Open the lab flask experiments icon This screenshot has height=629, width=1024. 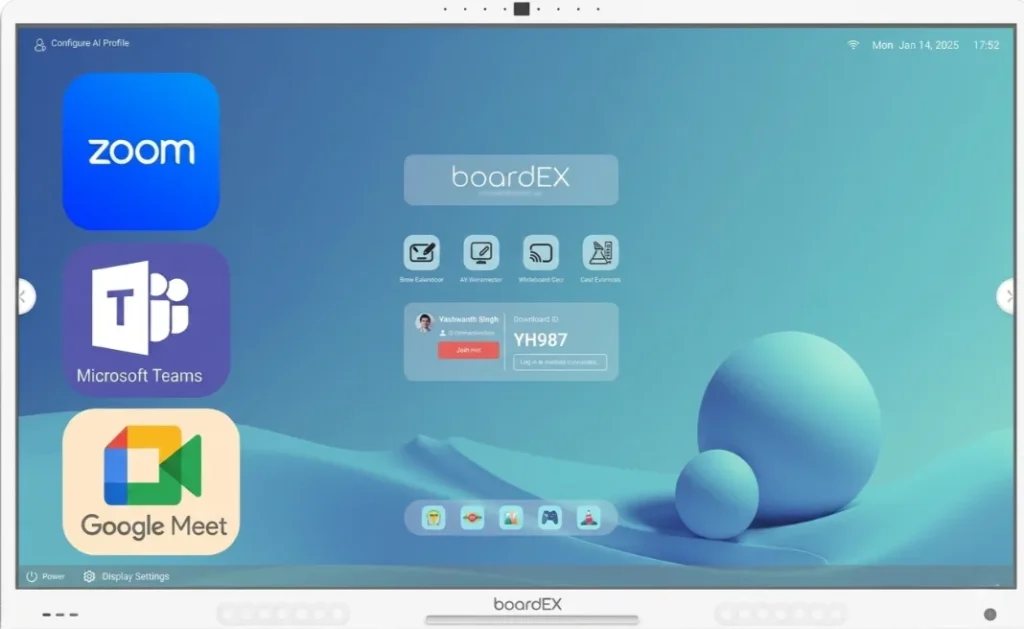(600, 252)
